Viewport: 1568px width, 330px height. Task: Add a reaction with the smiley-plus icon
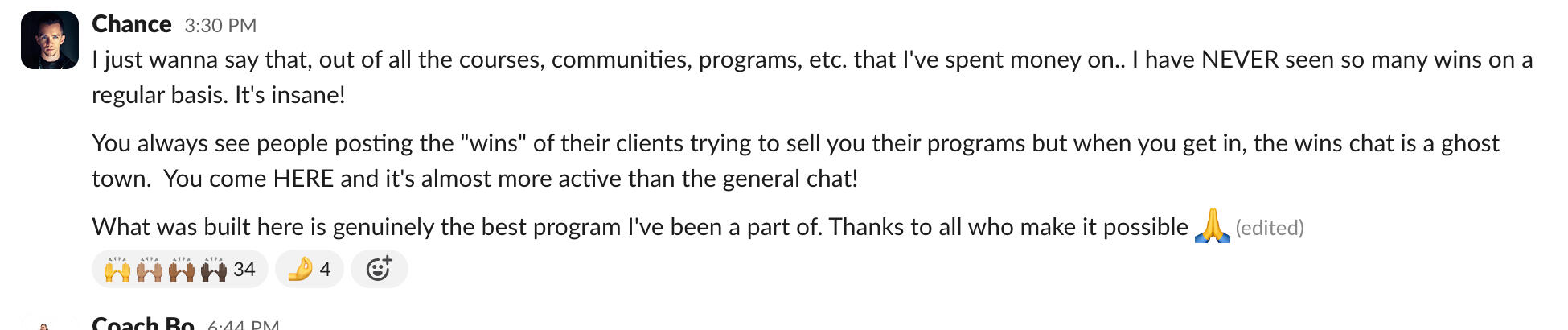pos(379,269)
